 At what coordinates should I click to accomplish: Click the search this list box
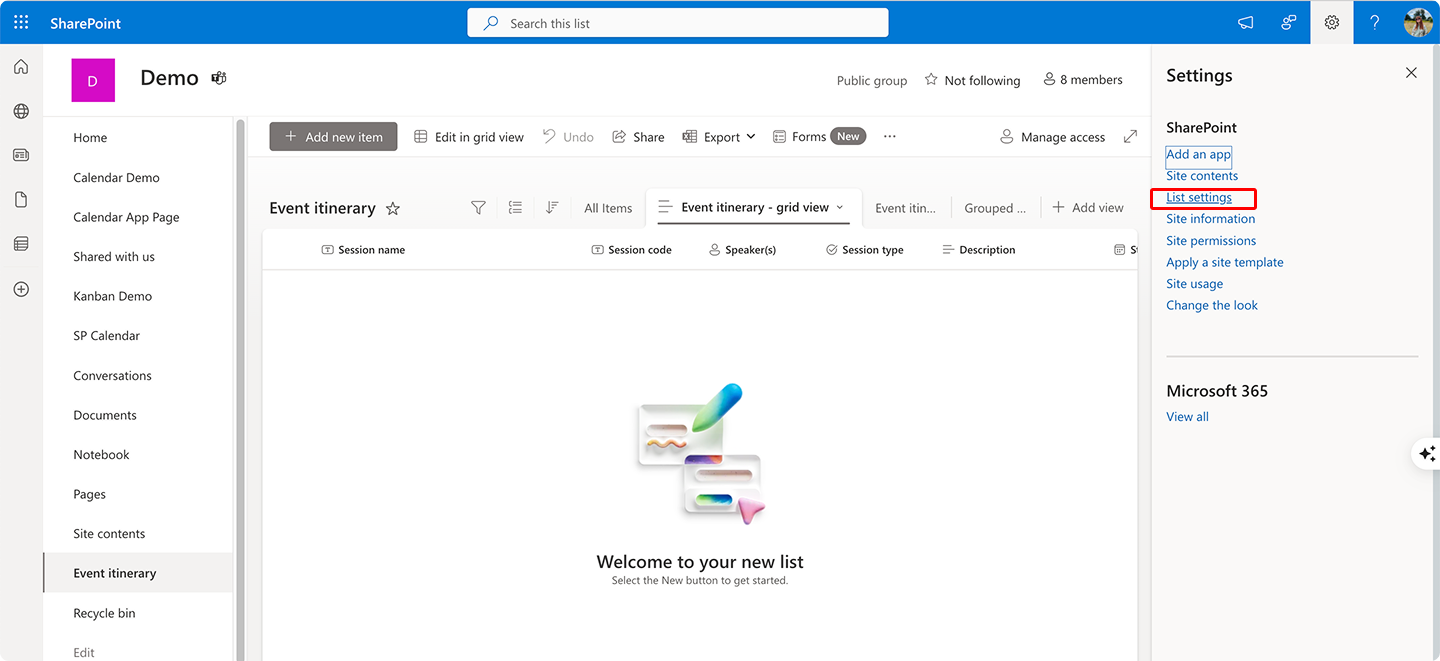pyautogui.click(x=678, y=23)
